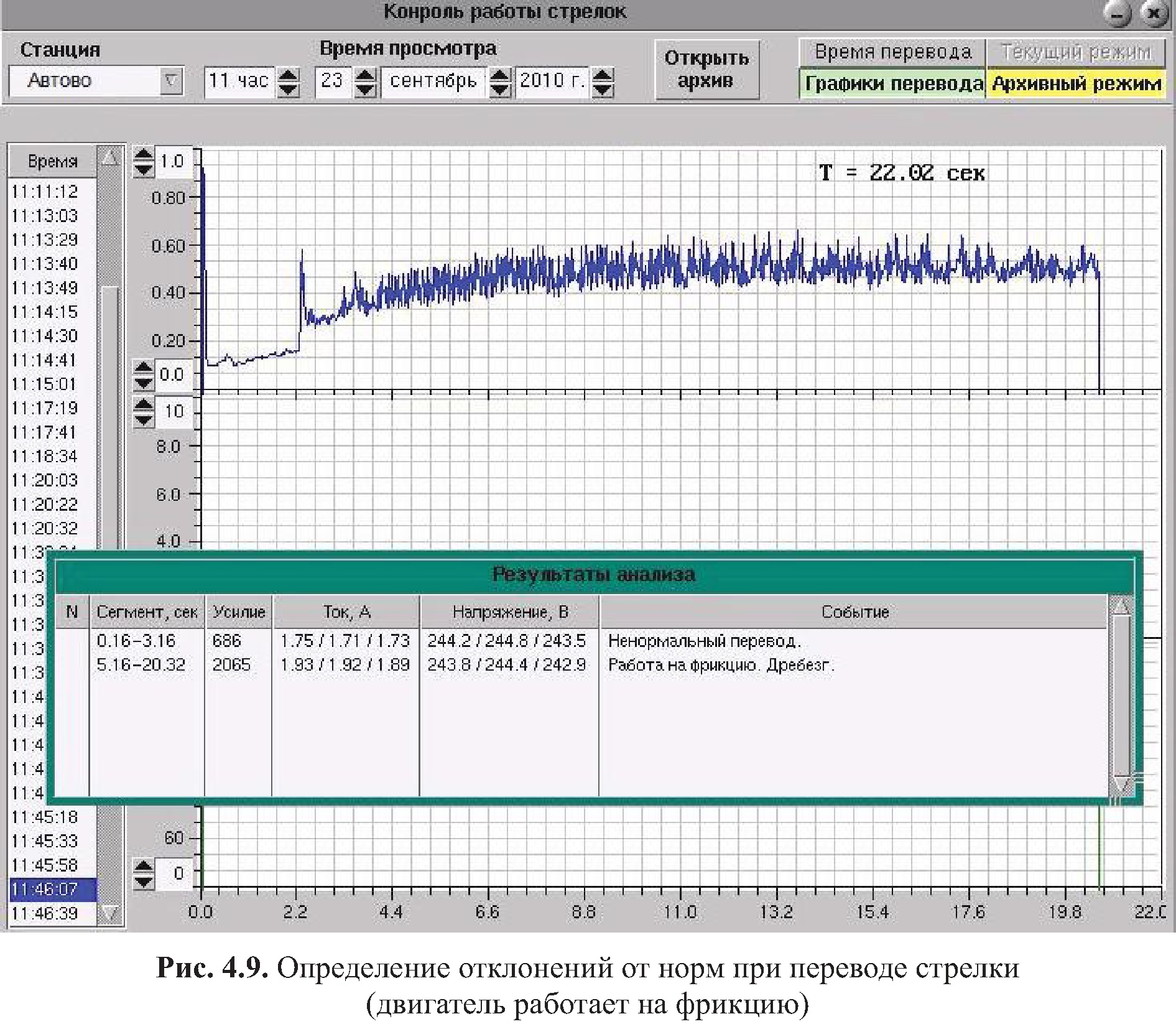Increase second graph scale 10 with up arrow
This screenshot has width=1176, height=1024.
click(144, 405)
